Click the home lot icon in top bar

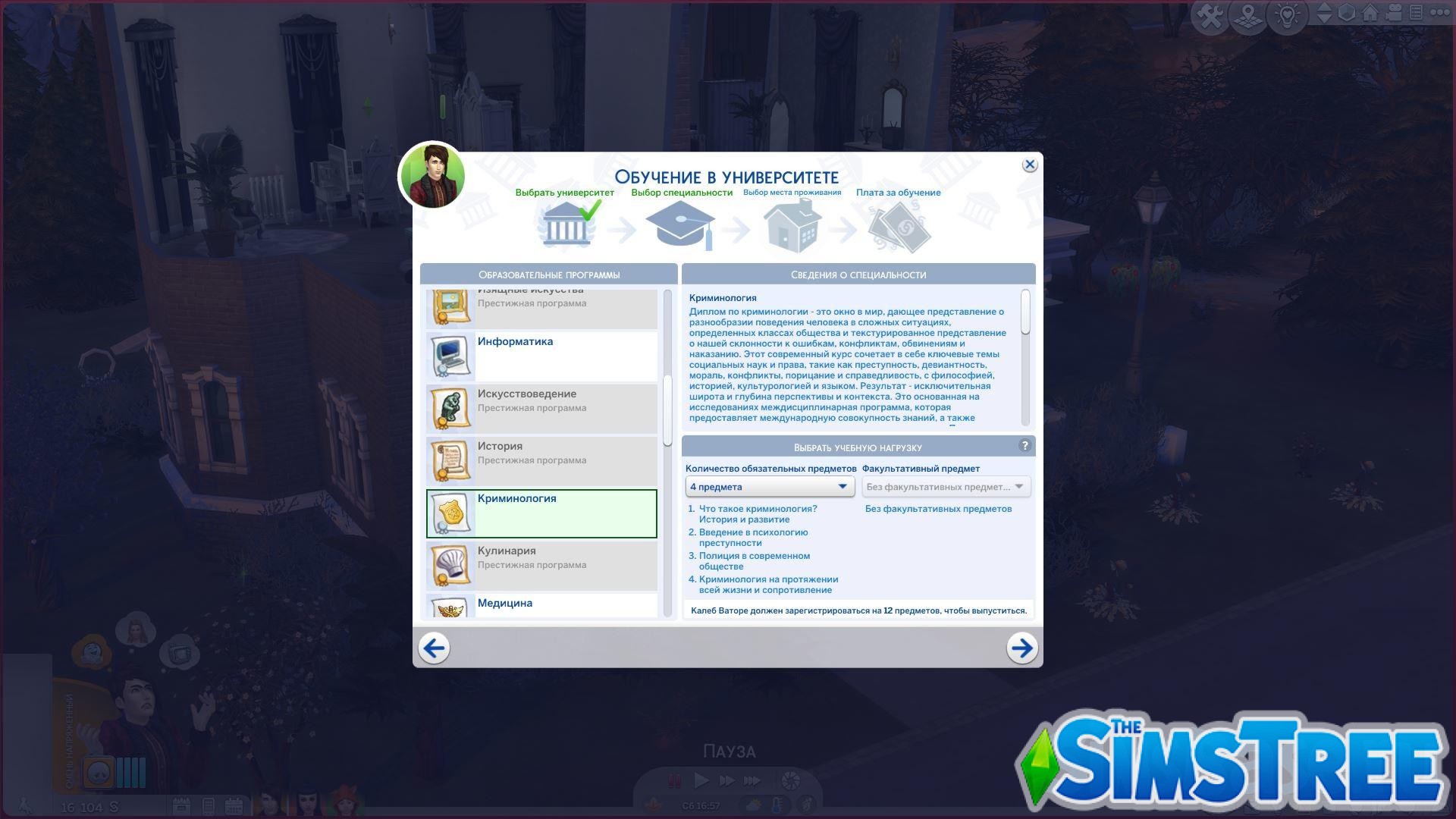(1370, 13)
